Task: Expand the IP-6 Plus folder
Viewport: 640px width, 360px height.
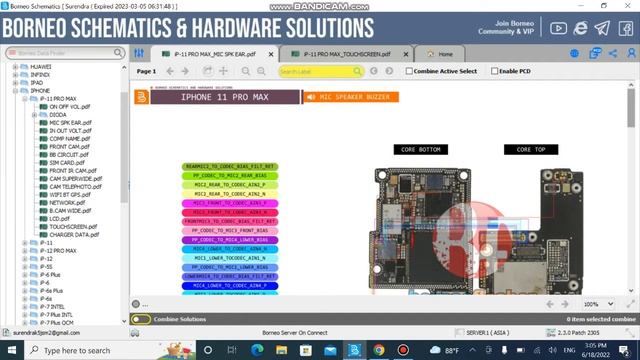Action: coord(25,275)
